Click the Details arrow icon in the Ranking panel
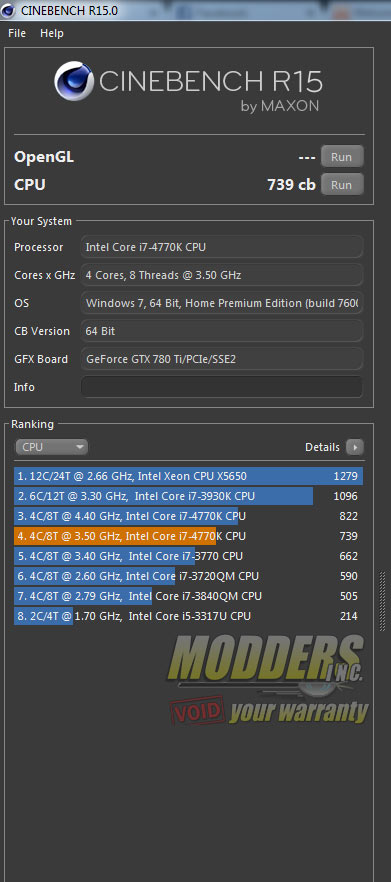 (355, 447)
